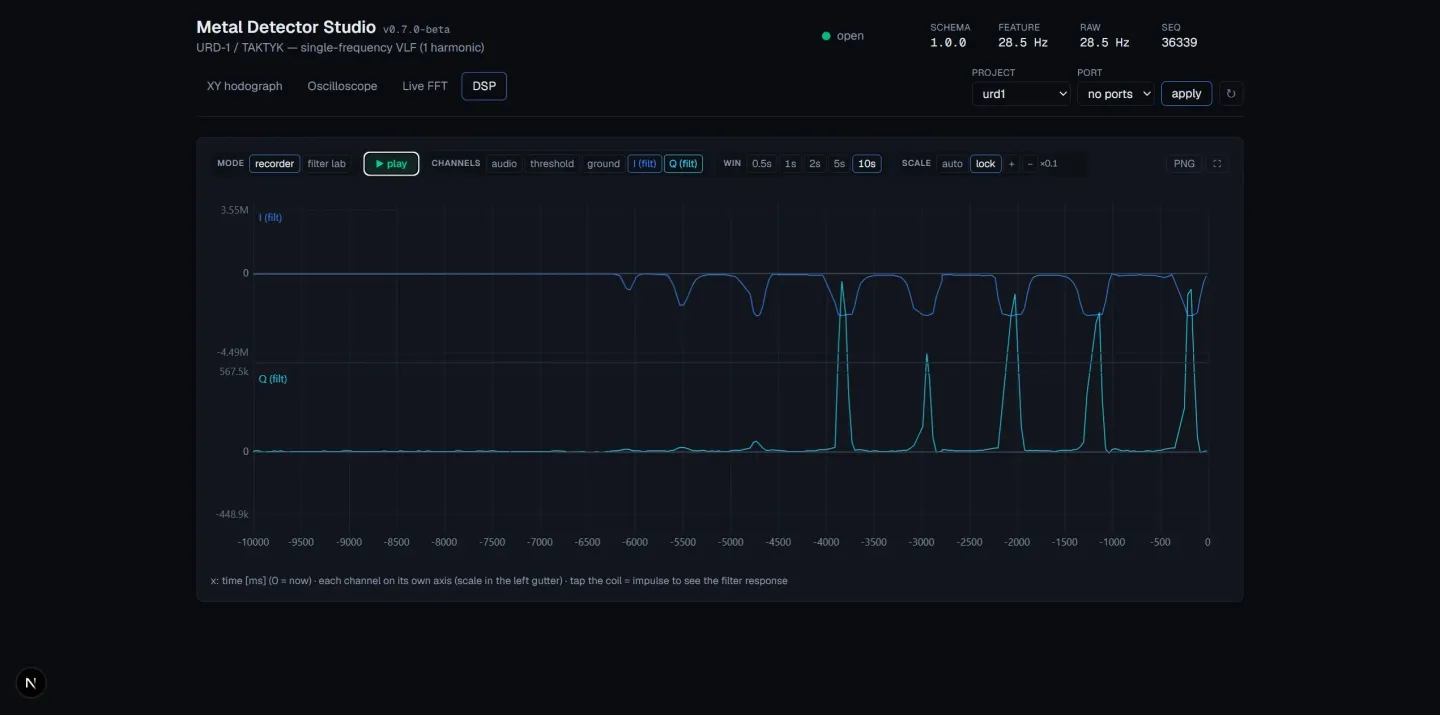Open the Oscilloscope tab
The width and height of the screenshot is (1440, 715).
point(342,86)
